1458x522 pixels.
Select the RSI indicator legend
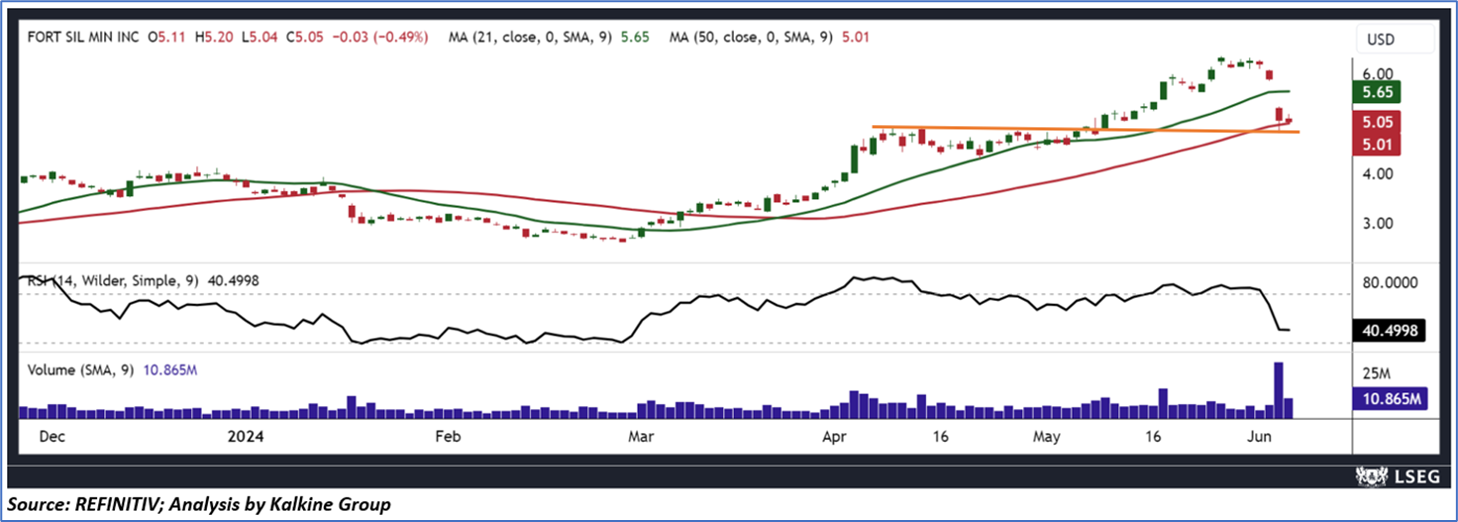click(142, 281)
